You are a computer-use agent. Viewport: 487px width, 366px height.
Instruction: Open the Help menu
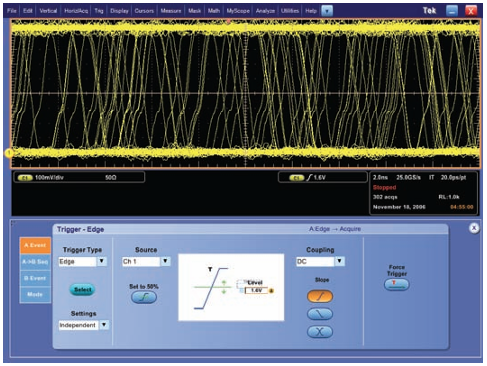(x=311, y=11)
